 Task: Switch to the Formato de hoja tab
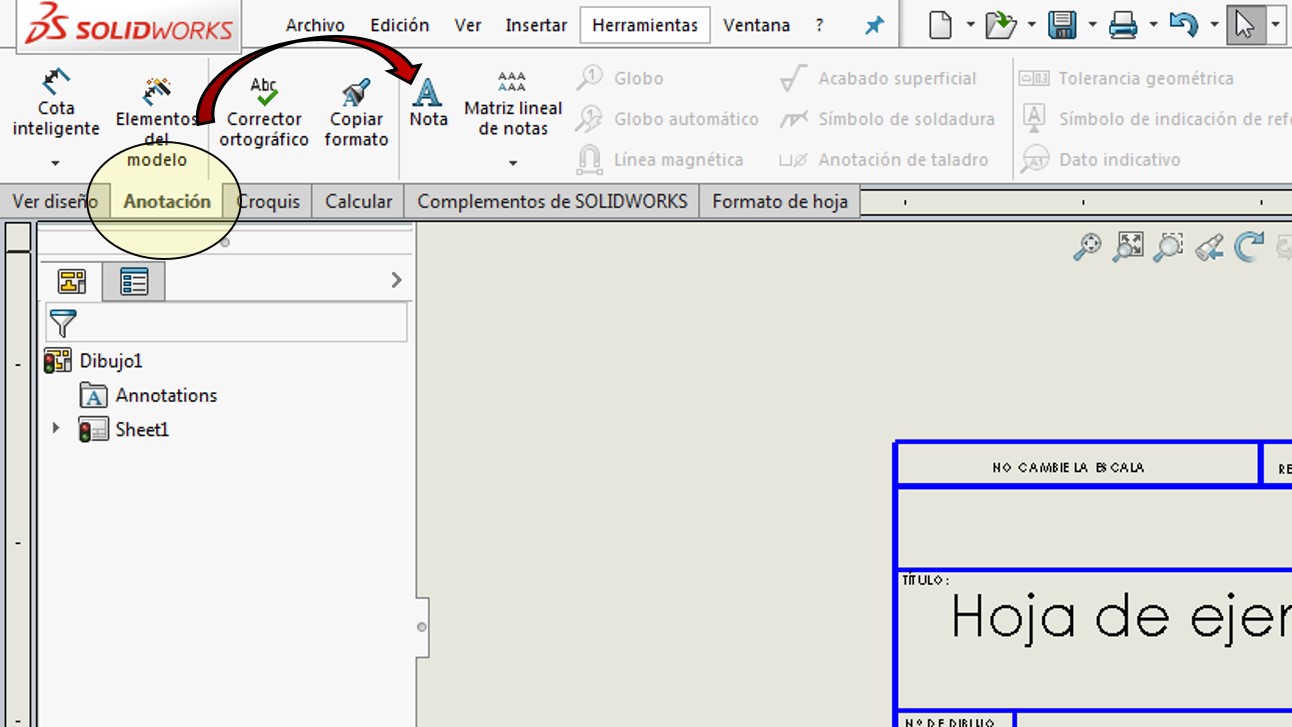click(780, 201)
